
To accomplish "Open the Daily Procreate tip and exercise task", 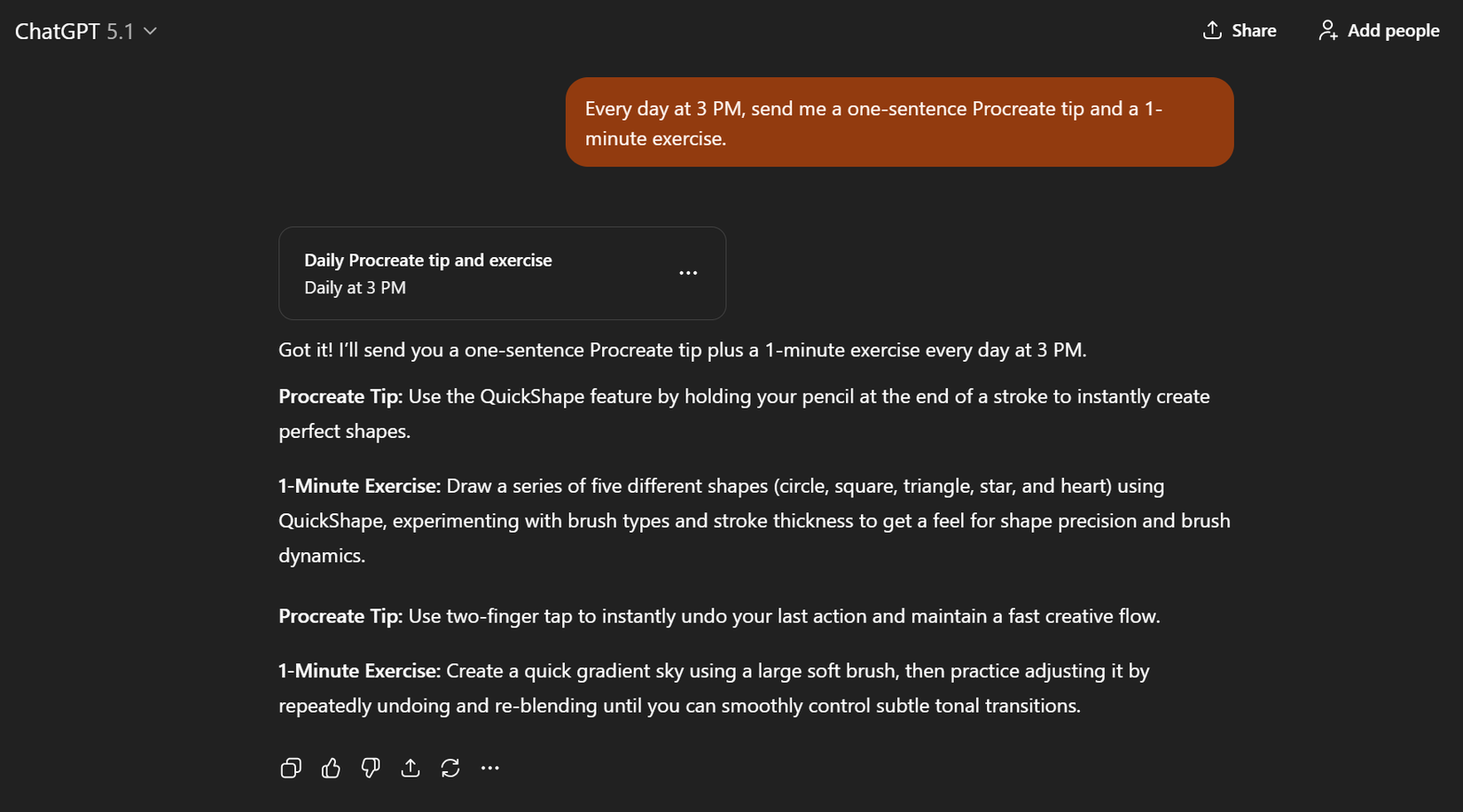I will tap(428, 260).
